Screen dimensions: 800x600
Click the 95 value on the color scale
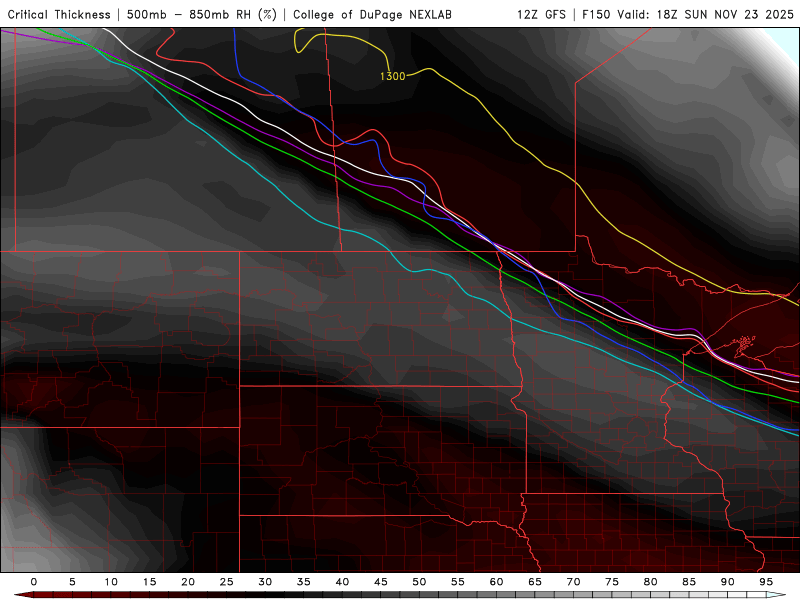pos(766,582)
